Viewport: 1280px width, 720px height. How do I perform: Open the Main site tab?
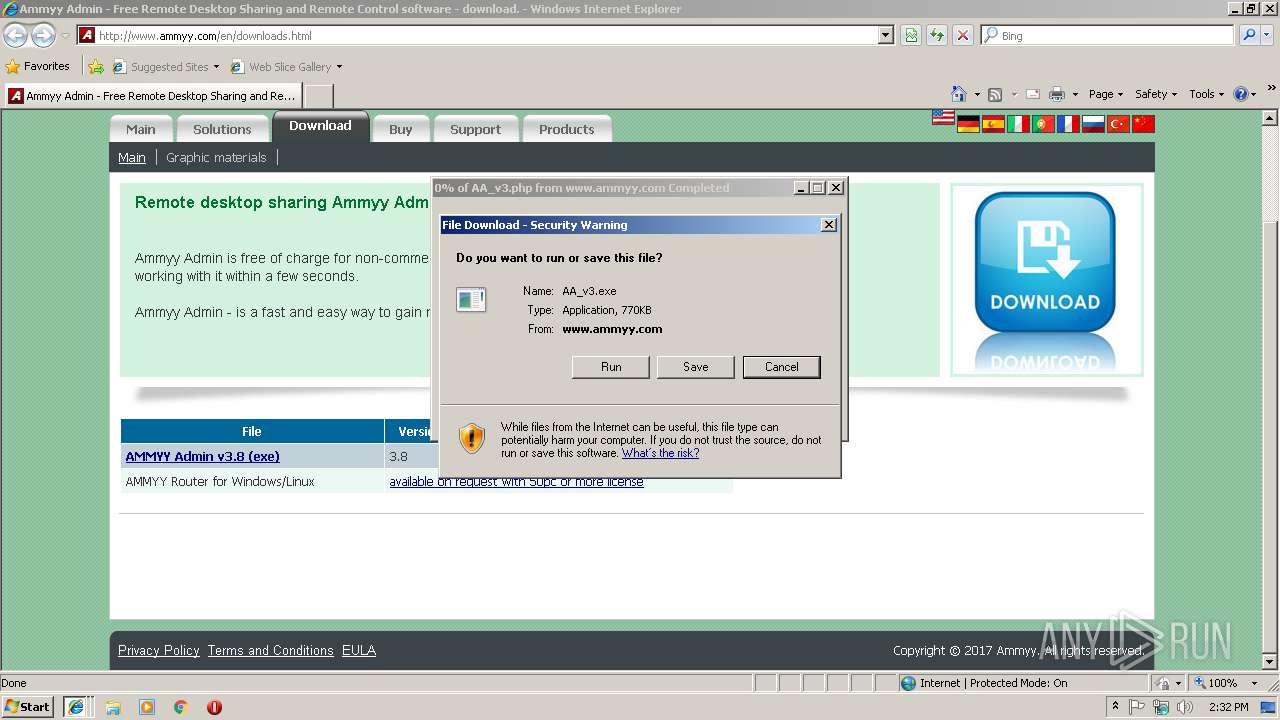141,129
